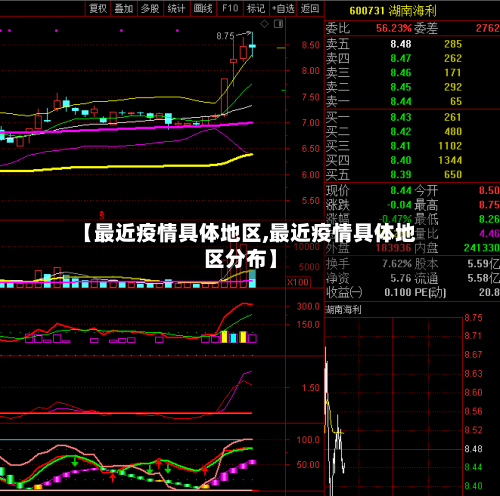Screen dimensions: 500x496
Task: Click the 最低 value 8.26
Action: pyautogui.click(x=489, y=219)
